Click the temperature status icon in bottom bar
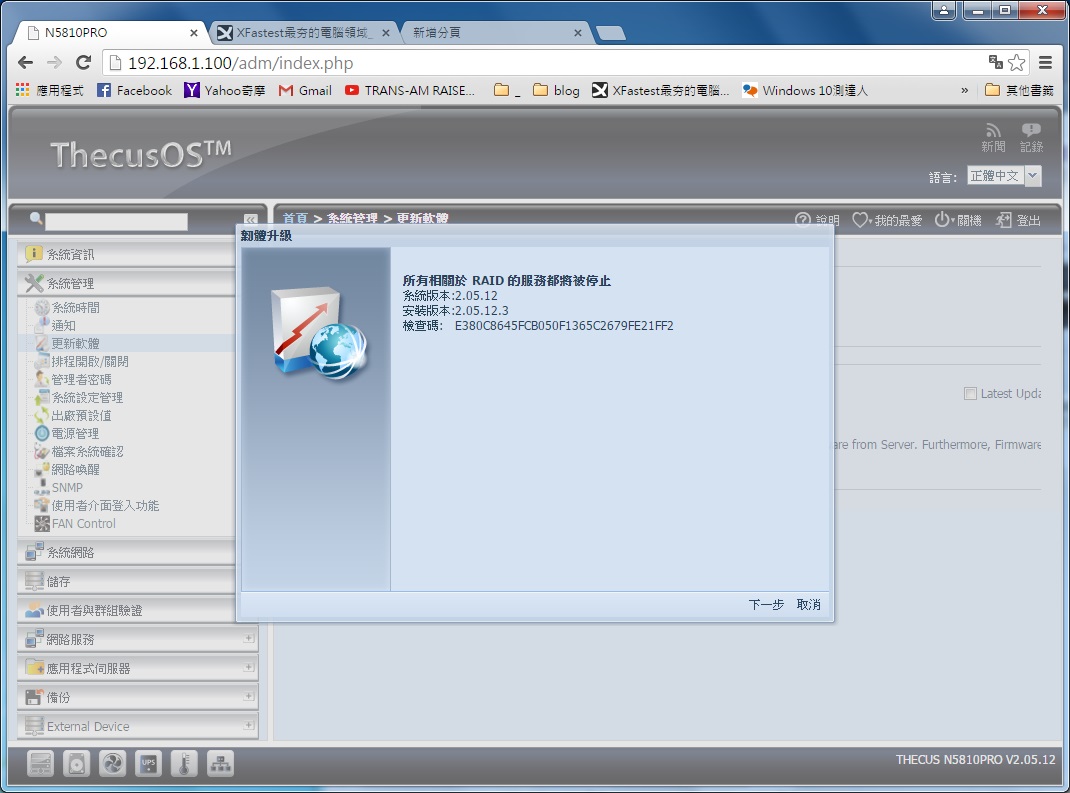This screenshot has height=793, width=1070. [x=184, y=764]
